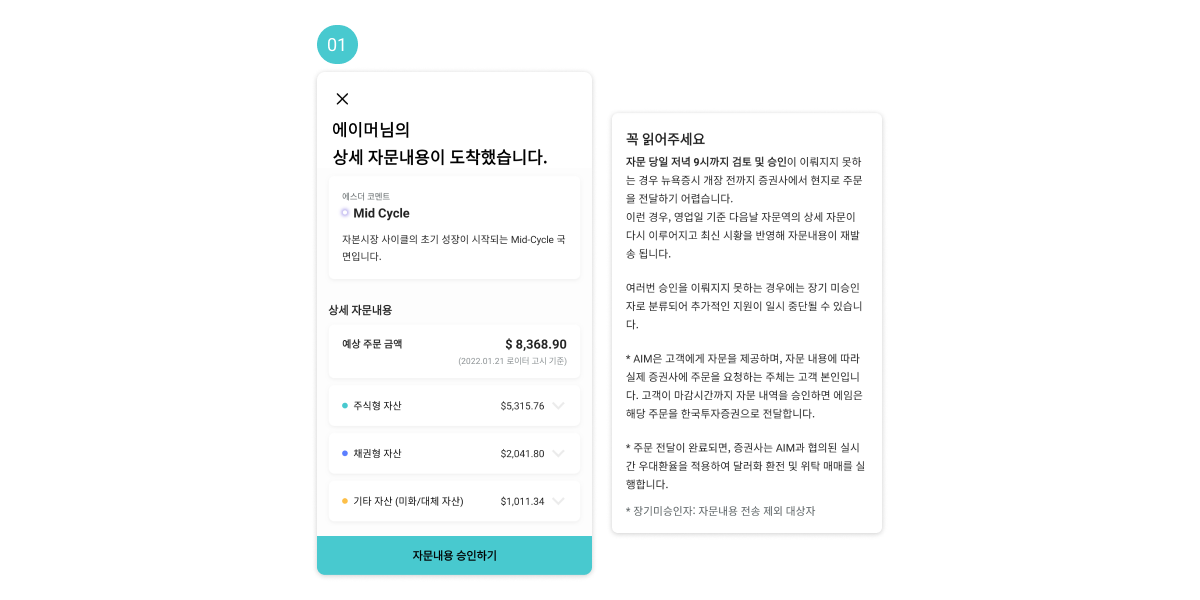This screenshot has height=600, width=1200.
Task: Close the advisory detail screen with X
Action: point(342,99)
